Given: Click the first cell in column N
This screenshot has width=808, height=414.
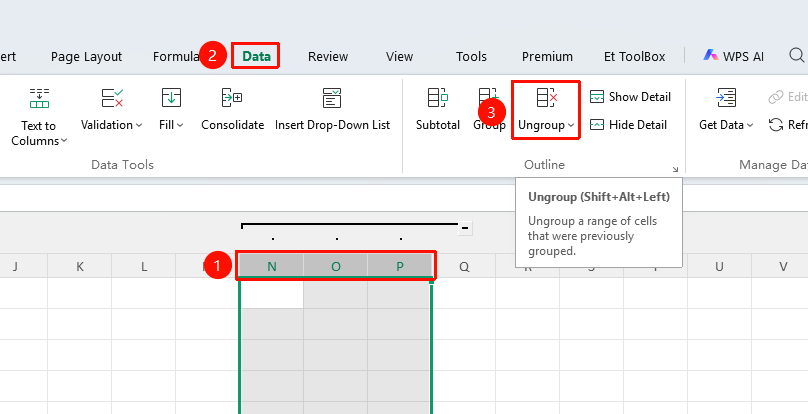Looking at the screenshot, I should click(x=272, y=294).
